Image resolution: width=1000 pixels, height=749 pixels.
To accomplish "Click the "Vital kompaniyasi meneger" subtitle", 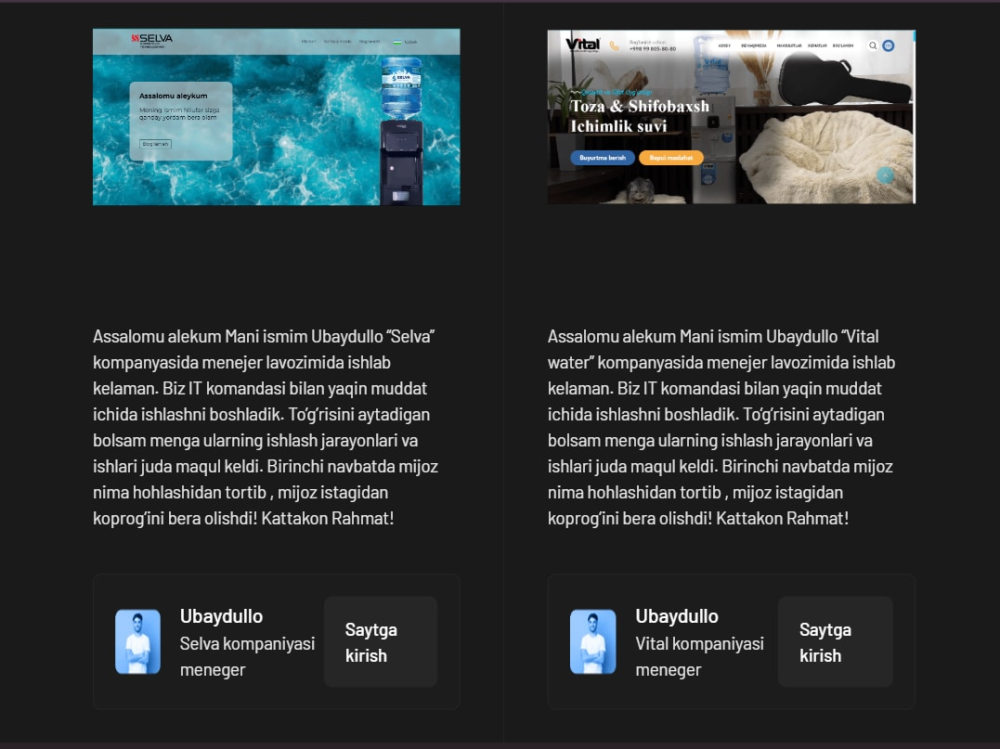I will pos(699,656).
